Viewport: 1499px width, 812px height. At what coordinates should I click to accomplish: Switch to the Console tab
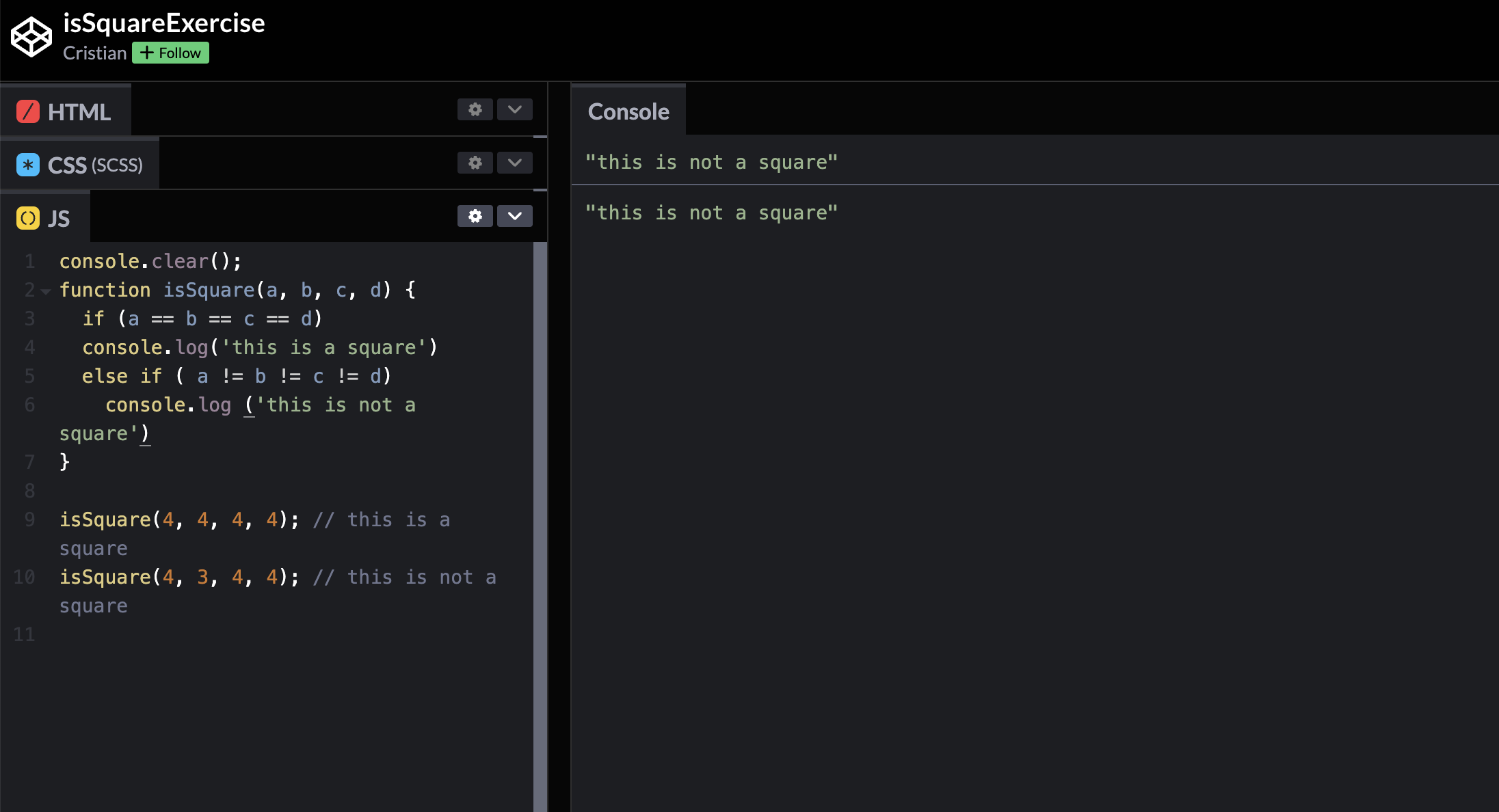[x=628, y=111]
